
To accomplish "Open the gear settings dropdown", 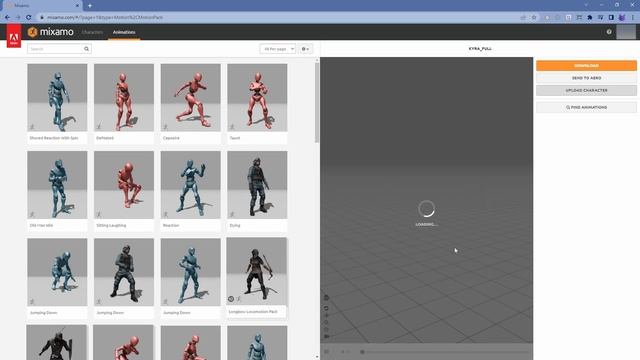I will tap(305, 49).
